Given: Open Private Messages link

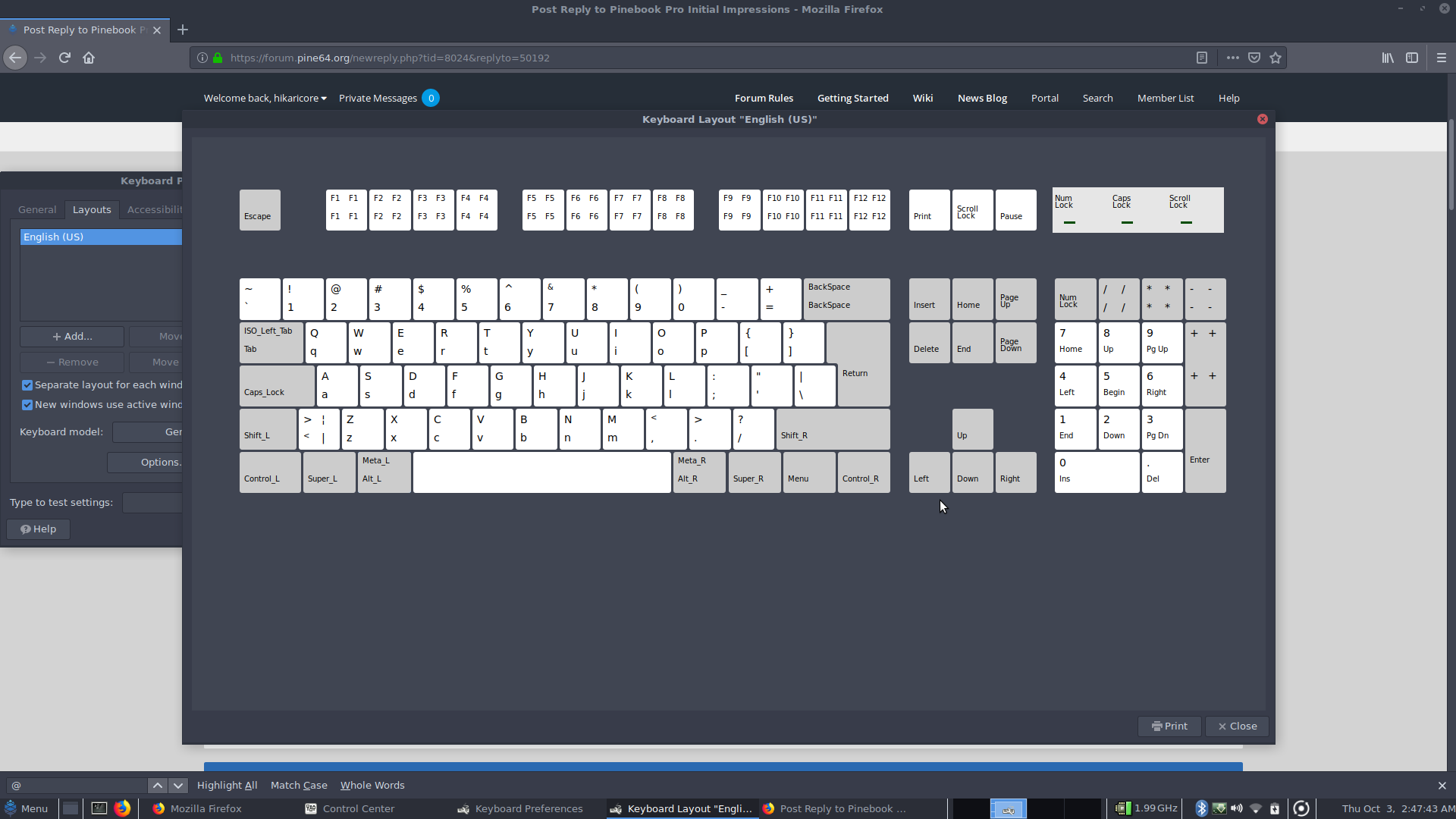Looking at the screenshot, I should point(378,99).
